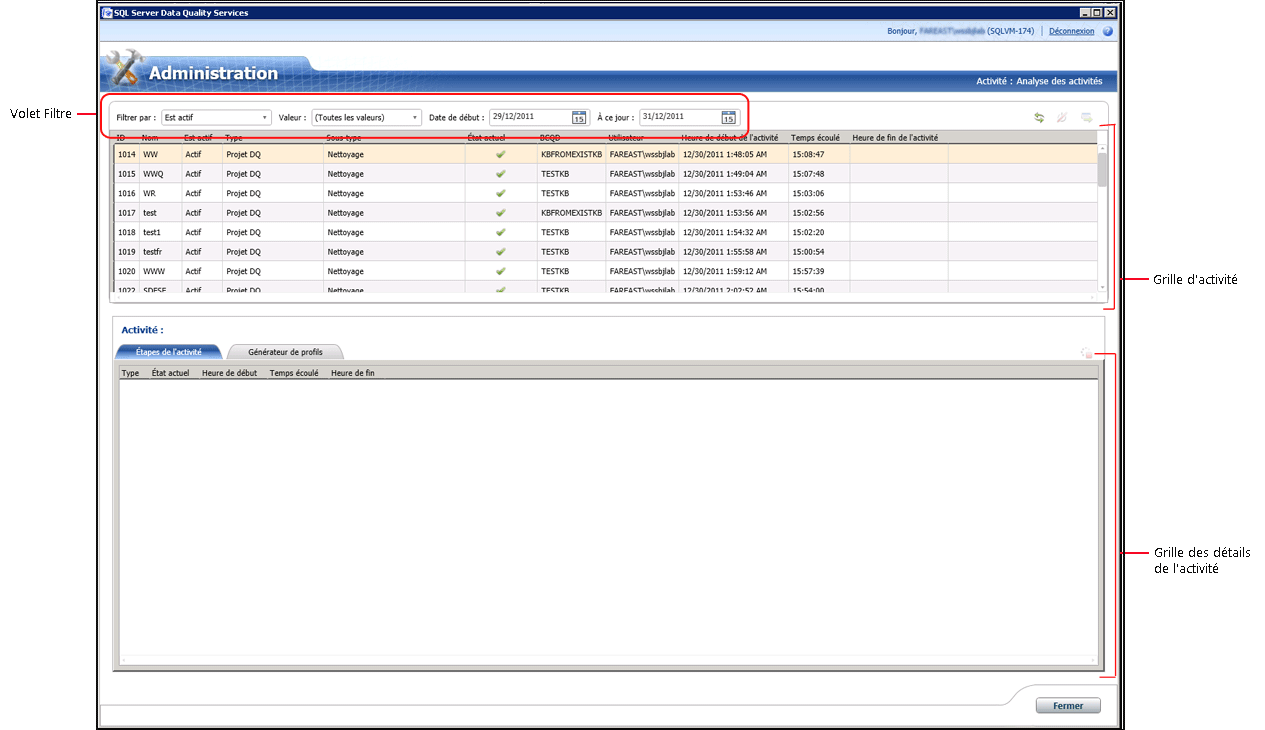The width and height of the screenshot is (1265, 730).
Task: Switch to Générateur de profils tab
Action: tap(286, 352)
